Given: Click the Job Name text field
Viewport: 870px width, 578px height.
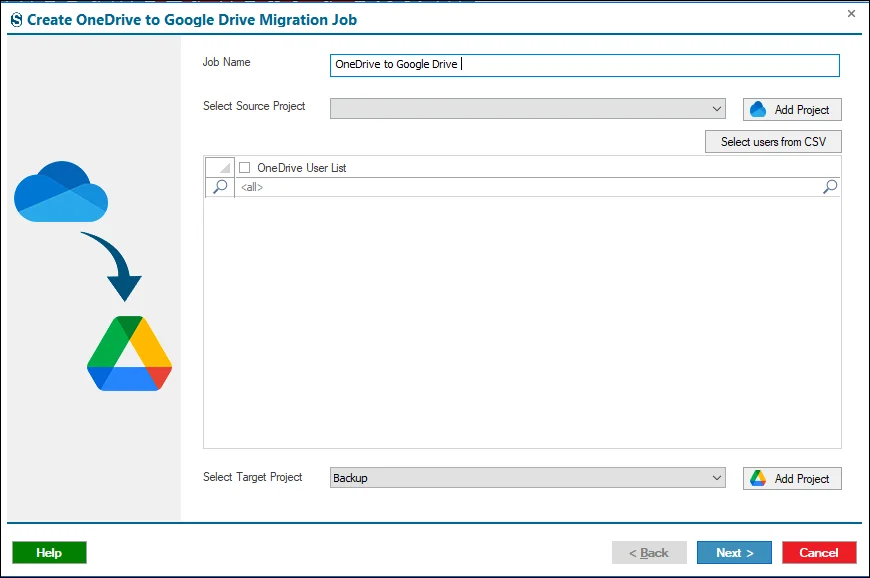Looking at the screenshot, I should 584,65.
